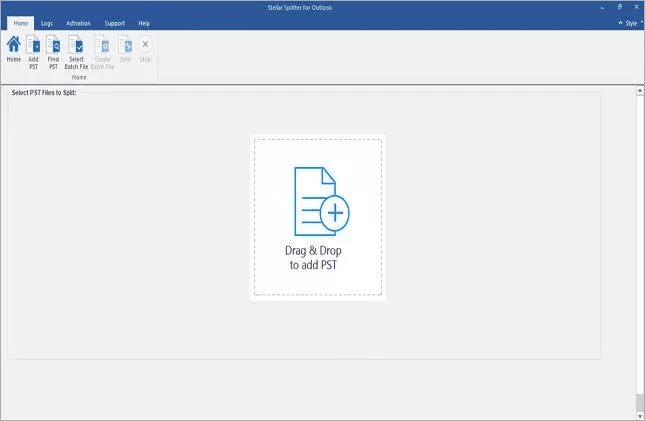
Task: Go to the Activation tab
Action: (78, 22)
